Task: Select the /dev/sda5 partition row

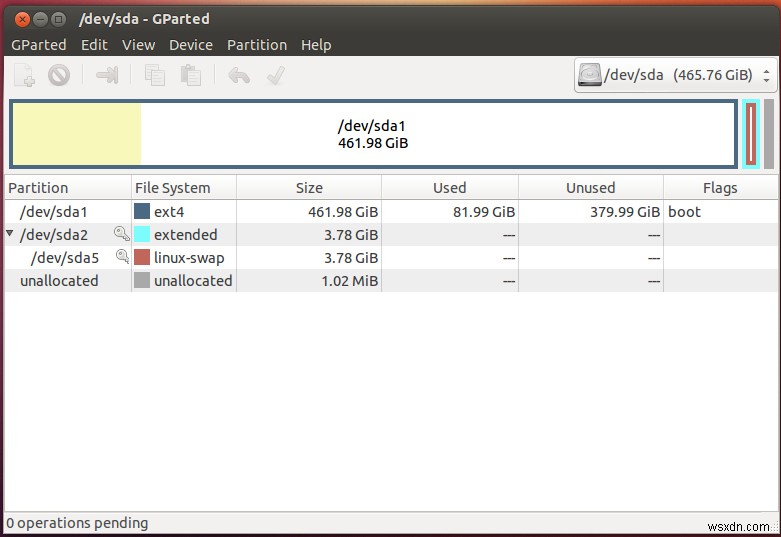Action: pyautogui.click(x=391, y=258)
